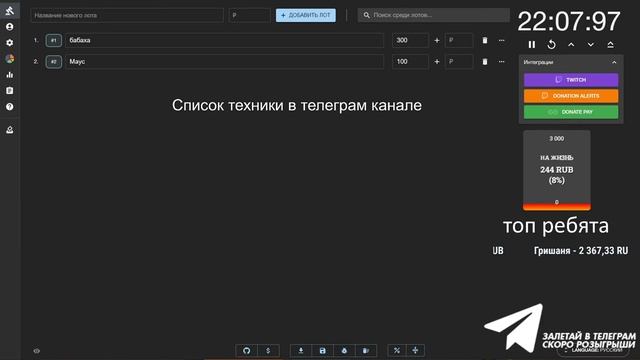The width and height of the screenshot is (640, 360).
Task: Open the help question mark icon
Action: click(x=9, y=107)
